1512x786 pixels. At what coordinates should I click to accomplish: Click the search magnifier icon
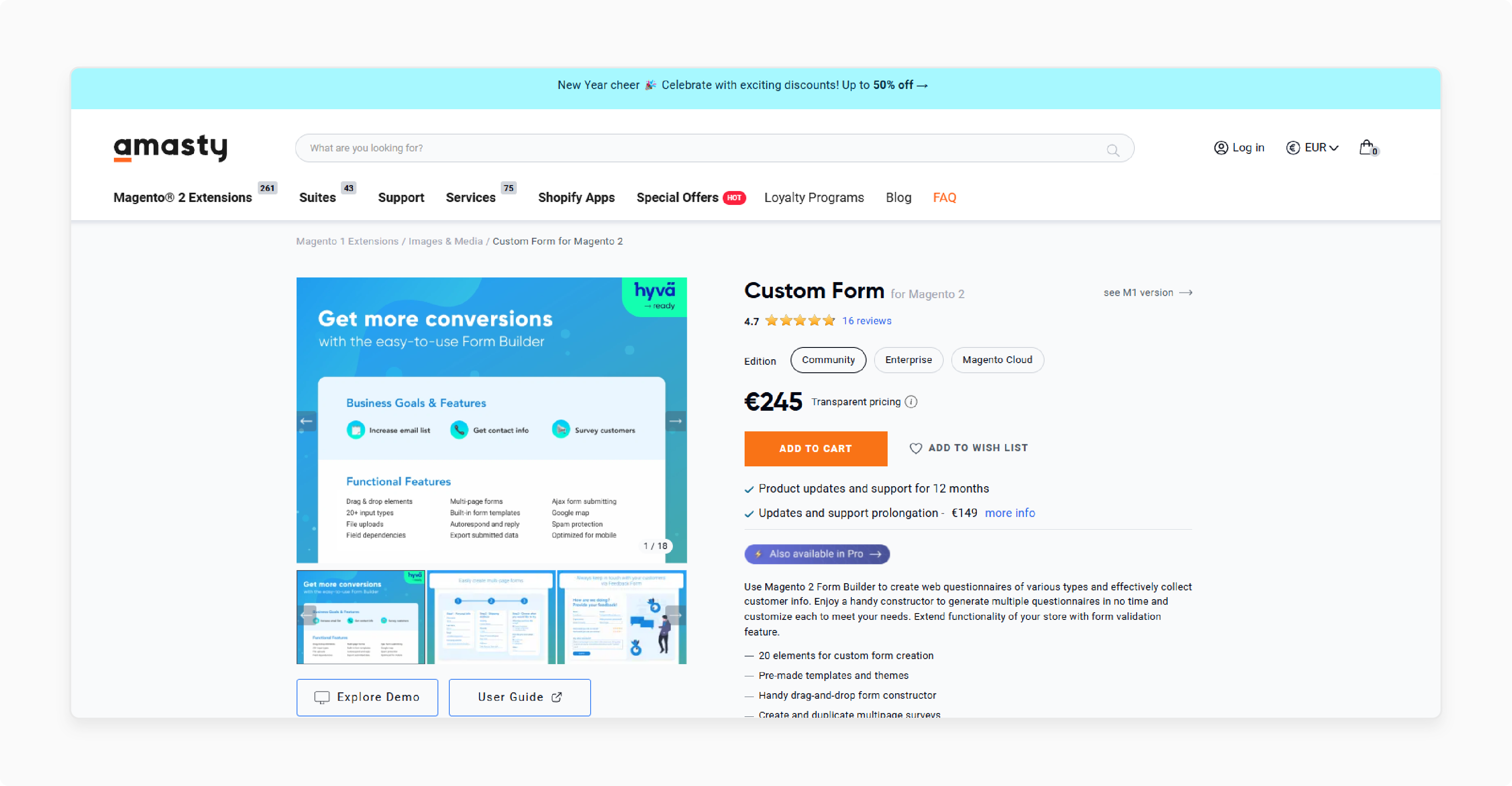click(x=1112, y=150)
